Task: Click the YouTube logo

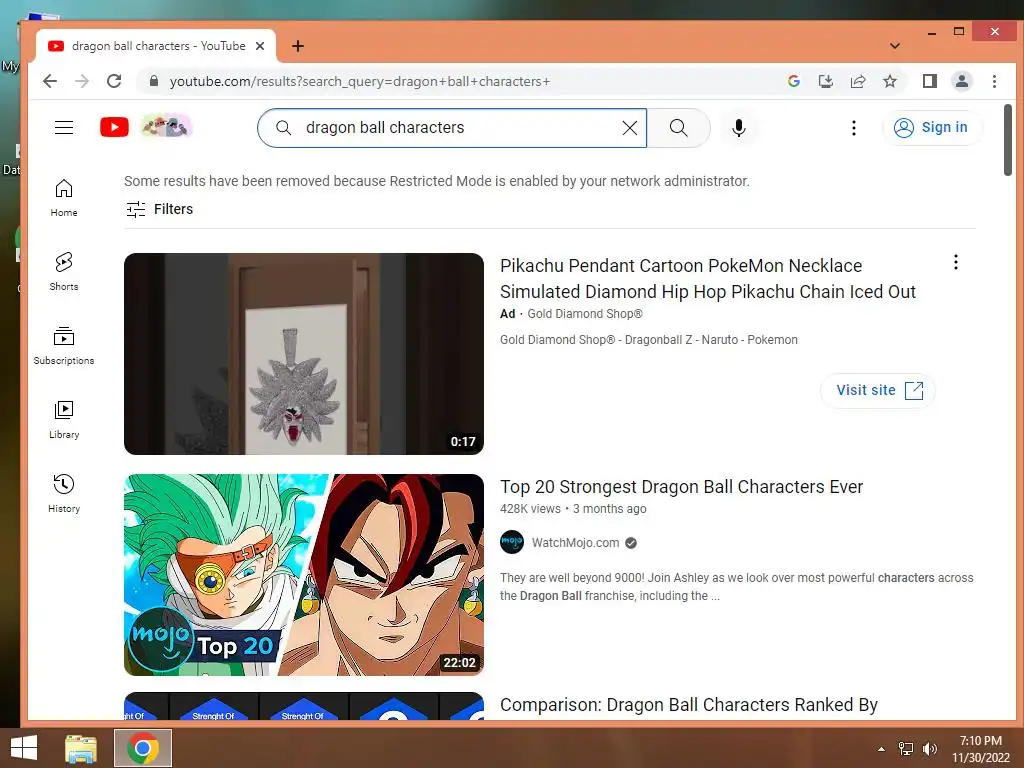Action: click(114, 127)
